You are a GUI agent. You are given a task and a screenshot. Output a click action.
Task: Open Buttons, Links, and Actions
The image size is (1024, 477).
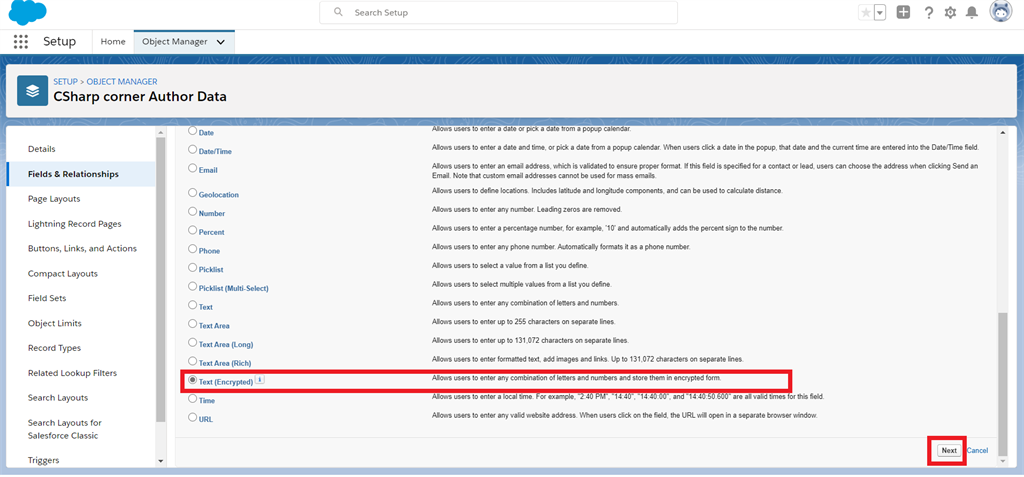tap(82, 248)
